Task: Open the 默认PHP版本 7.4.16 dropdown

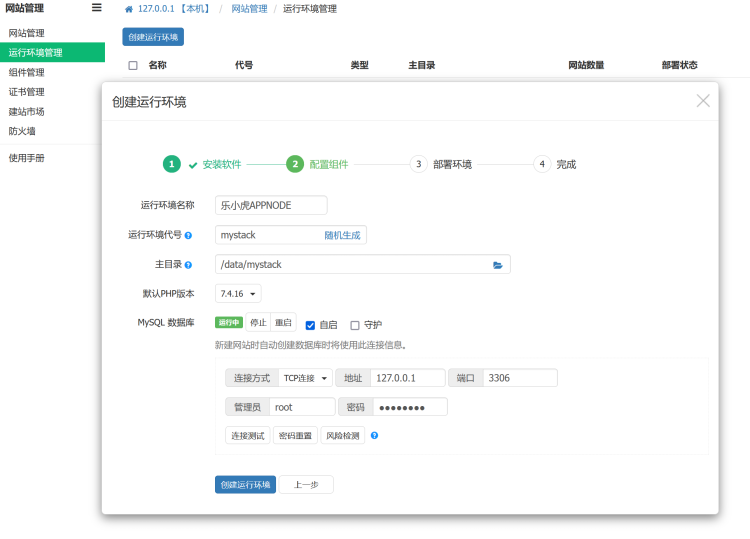Action: tap(238, 294)
